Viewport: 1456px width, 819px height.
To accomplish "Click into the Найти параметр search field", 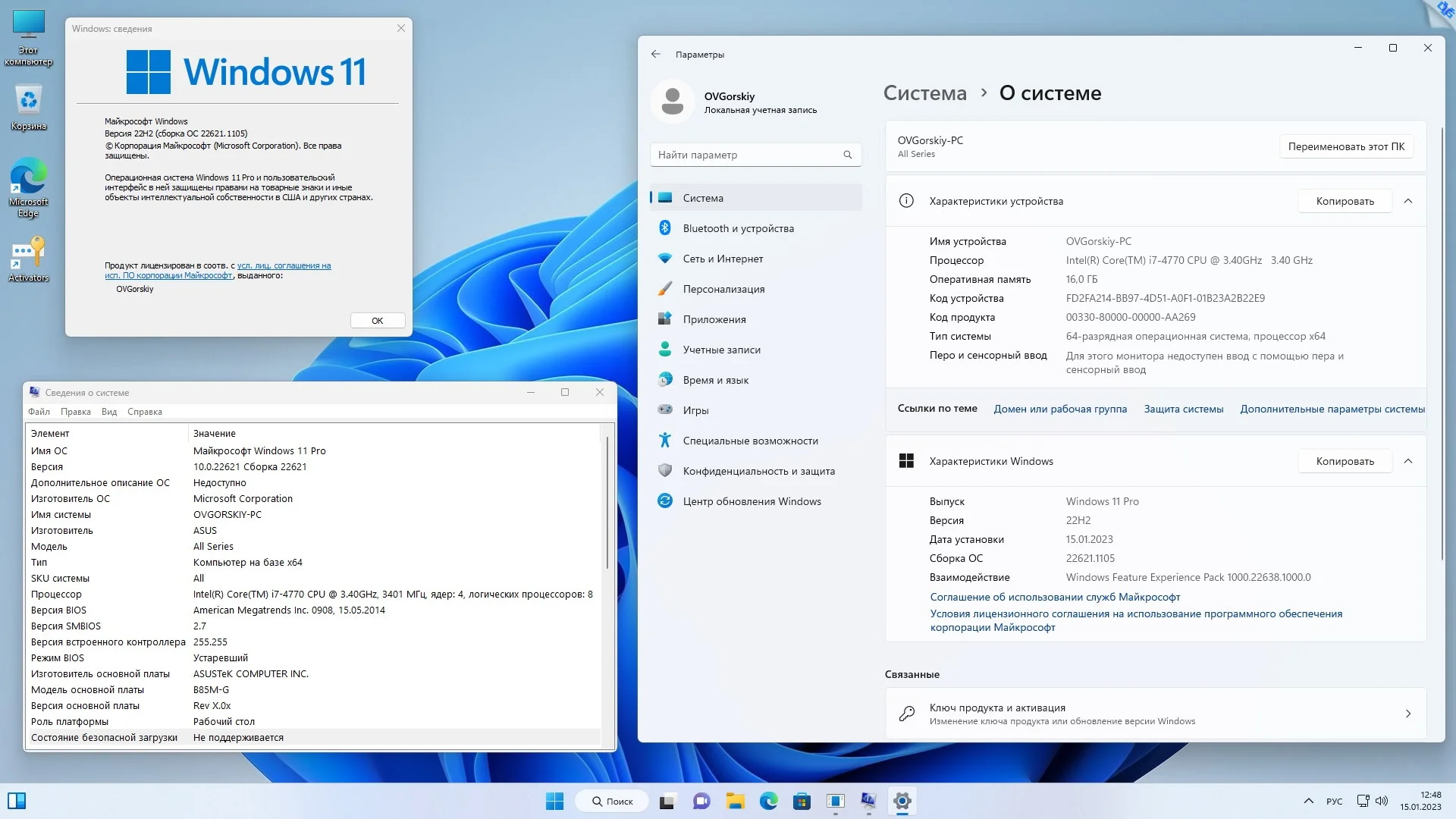I will pos(743,155).
